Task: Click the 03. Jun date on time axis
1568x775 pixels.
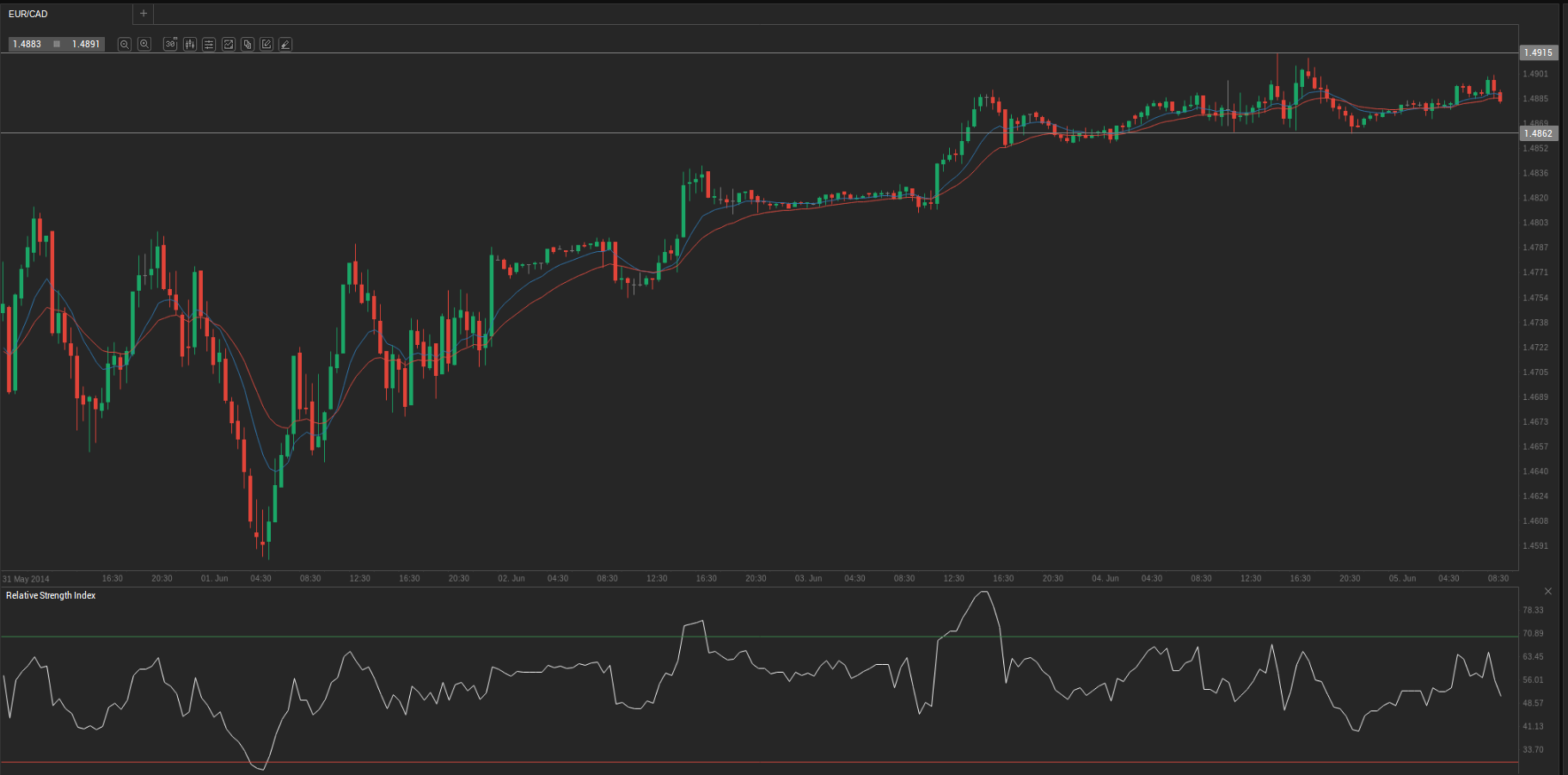Action: click(808, 578)
